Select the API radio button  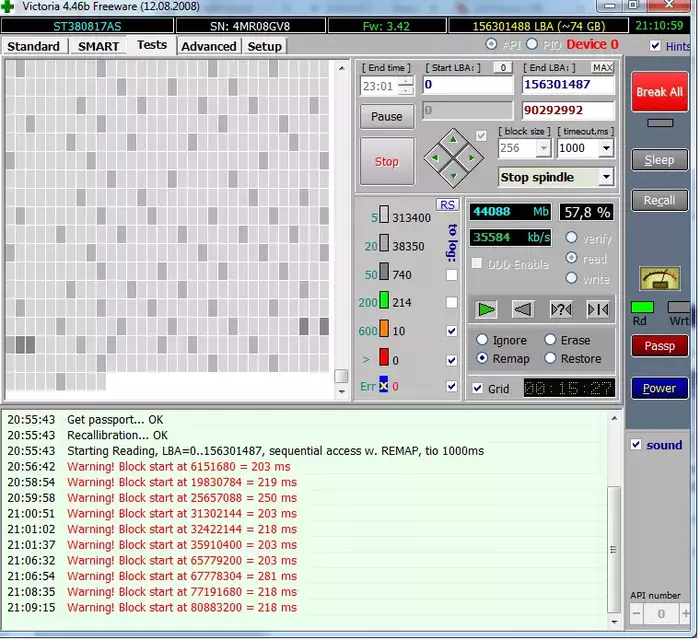(491, 44)
